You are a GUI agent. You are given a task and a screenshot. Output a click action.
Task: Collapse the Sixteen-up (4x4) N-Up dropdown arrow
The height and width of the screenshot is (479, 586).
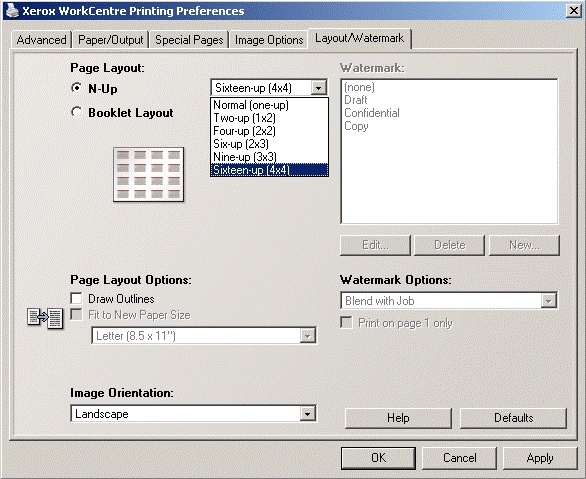pyautogui.click(x=318, y=88)
